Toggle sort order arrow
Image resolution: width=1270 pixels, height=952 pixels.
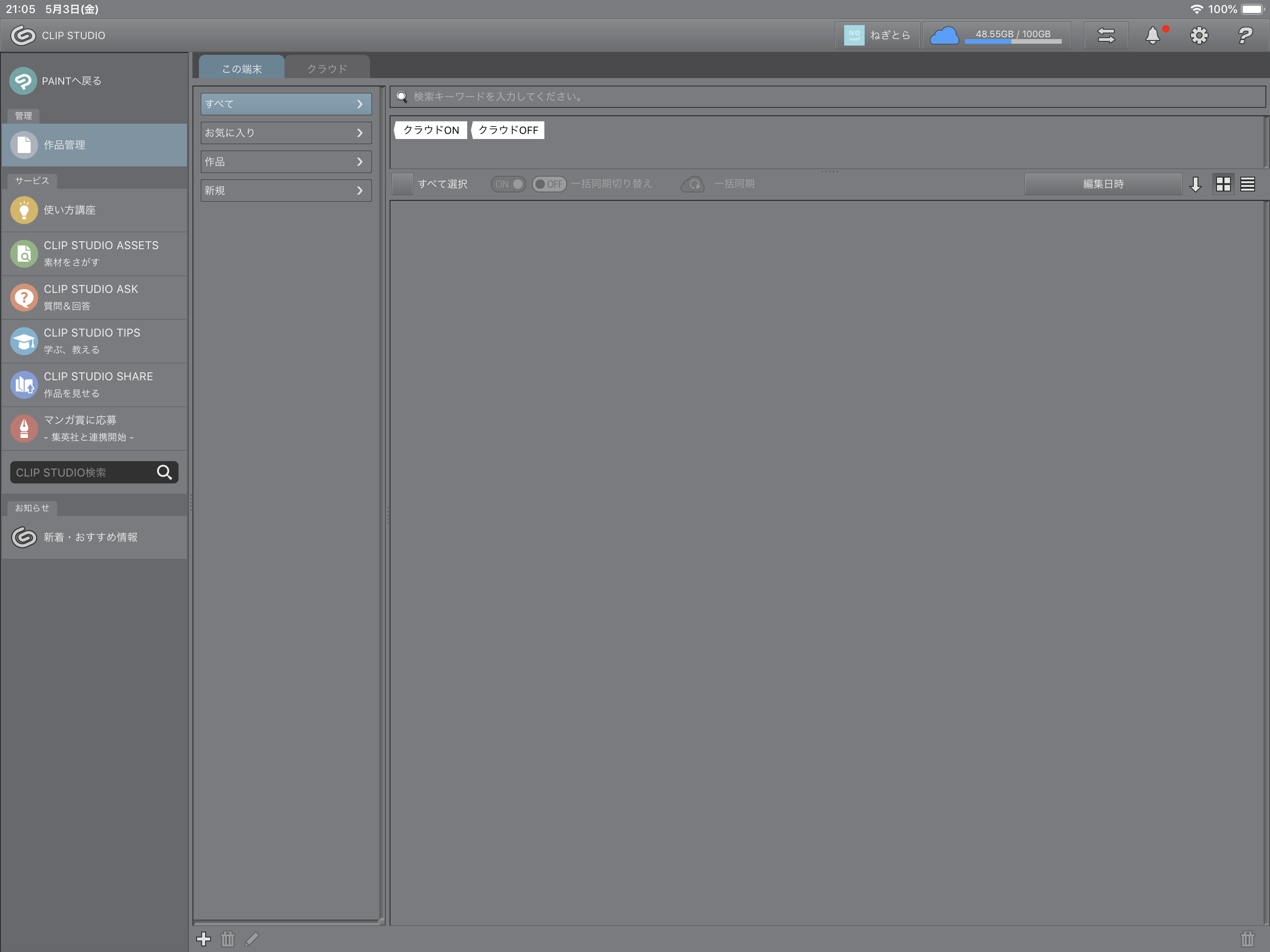(x=1195, y=184)
